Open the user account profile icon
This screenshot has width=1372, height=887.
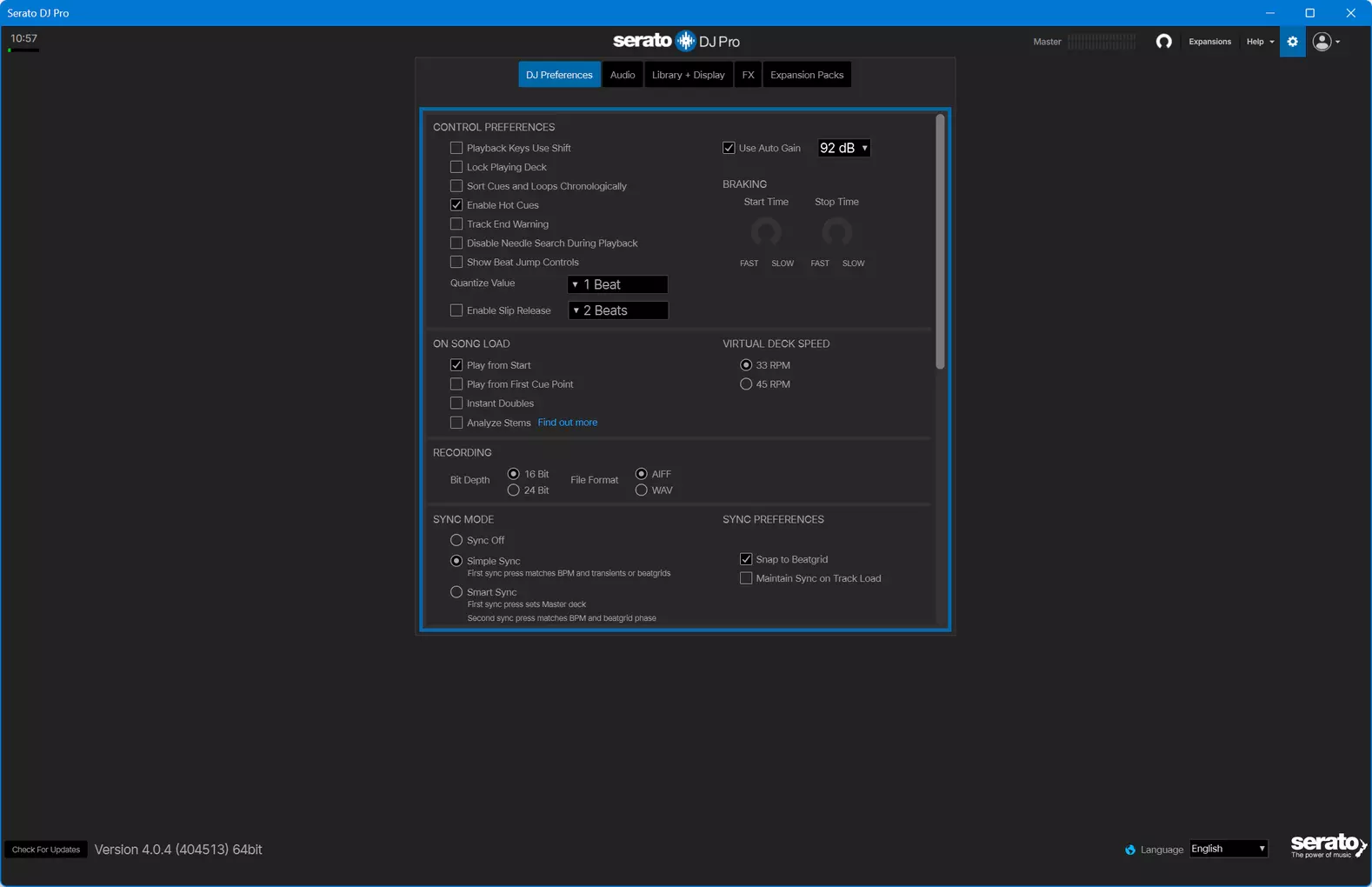[1322, 42]
